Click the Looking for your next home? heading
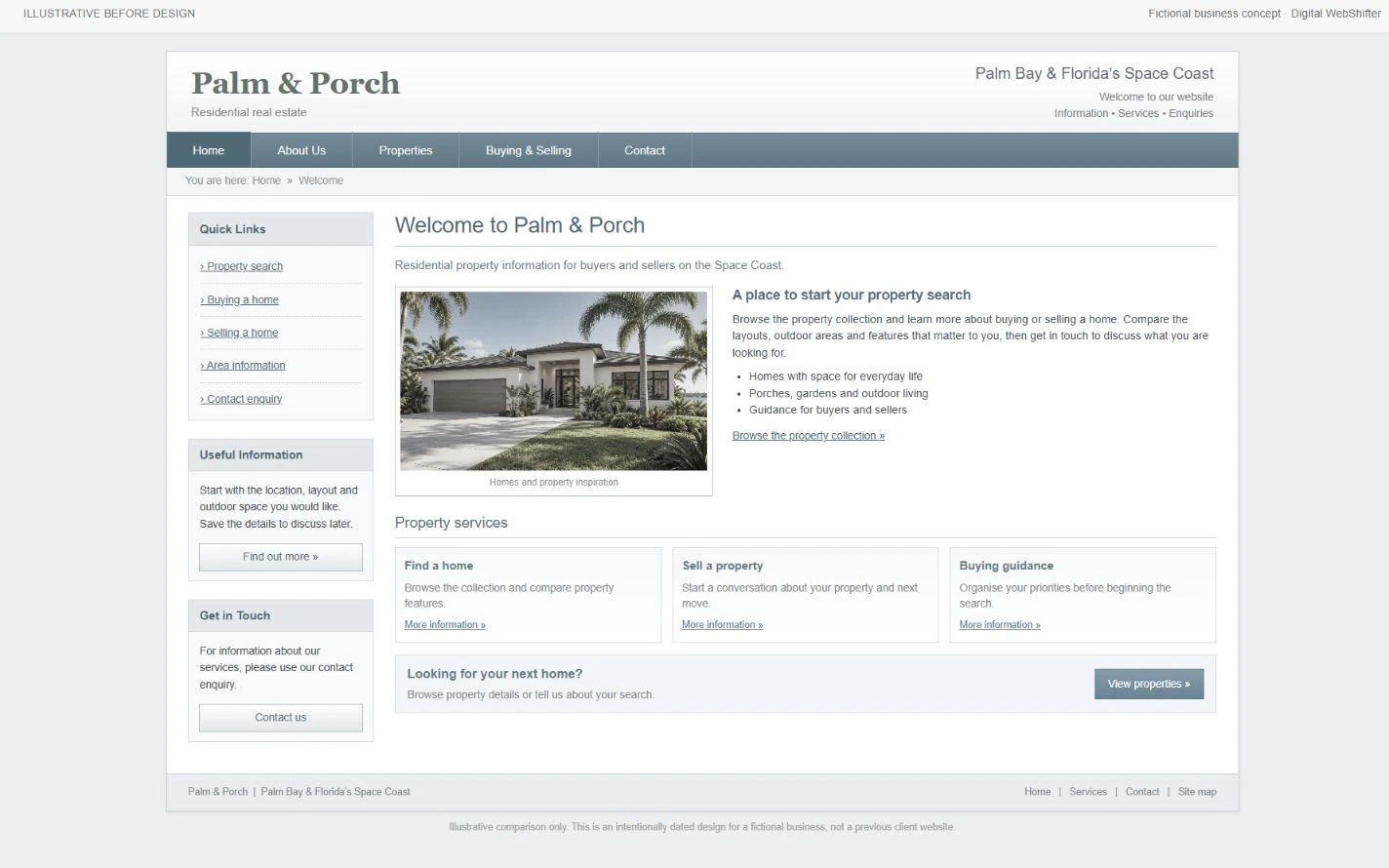 495,674
